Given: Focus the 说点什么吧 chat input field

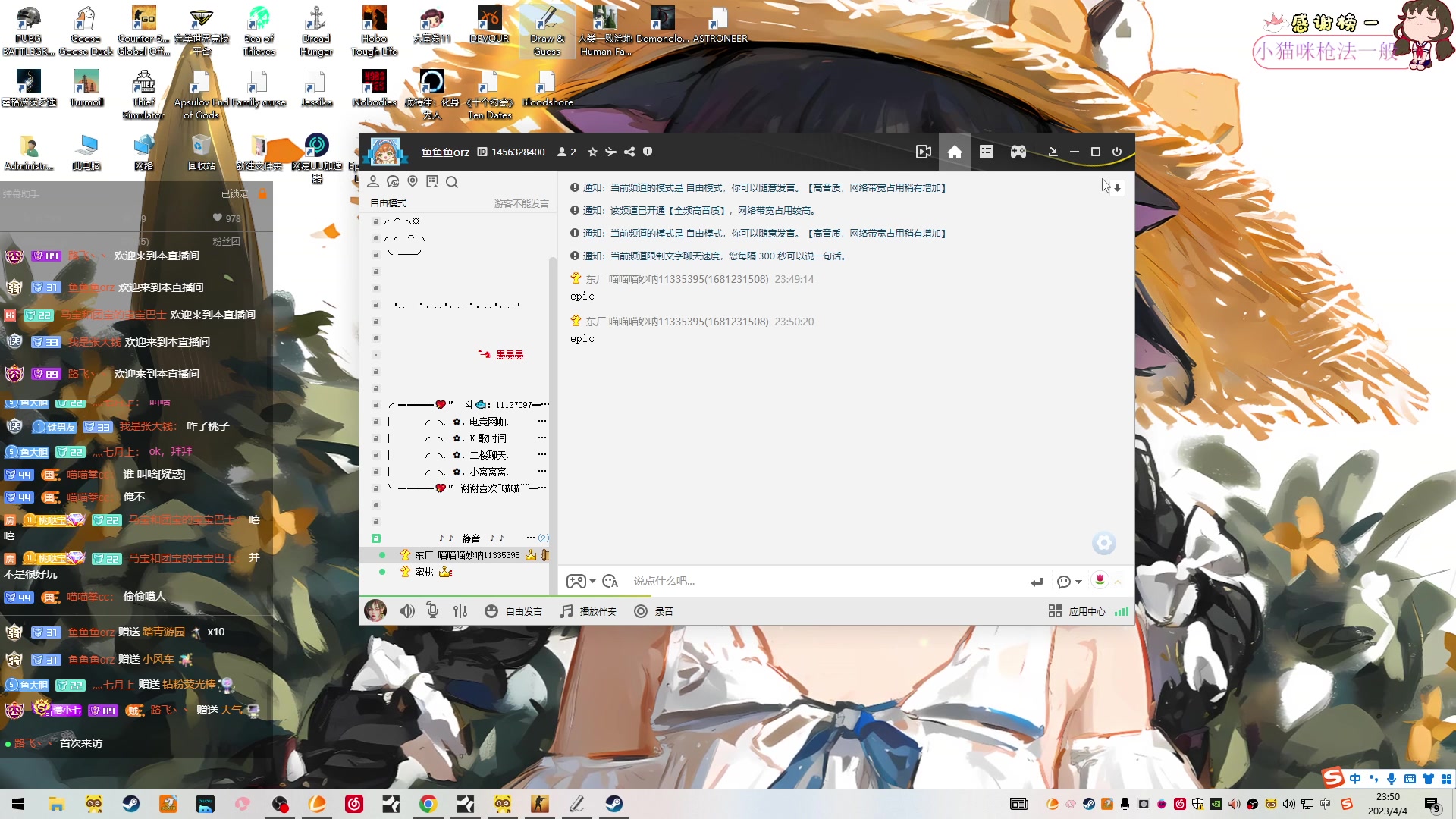Looking at the screenshot, I should point(827,582).
